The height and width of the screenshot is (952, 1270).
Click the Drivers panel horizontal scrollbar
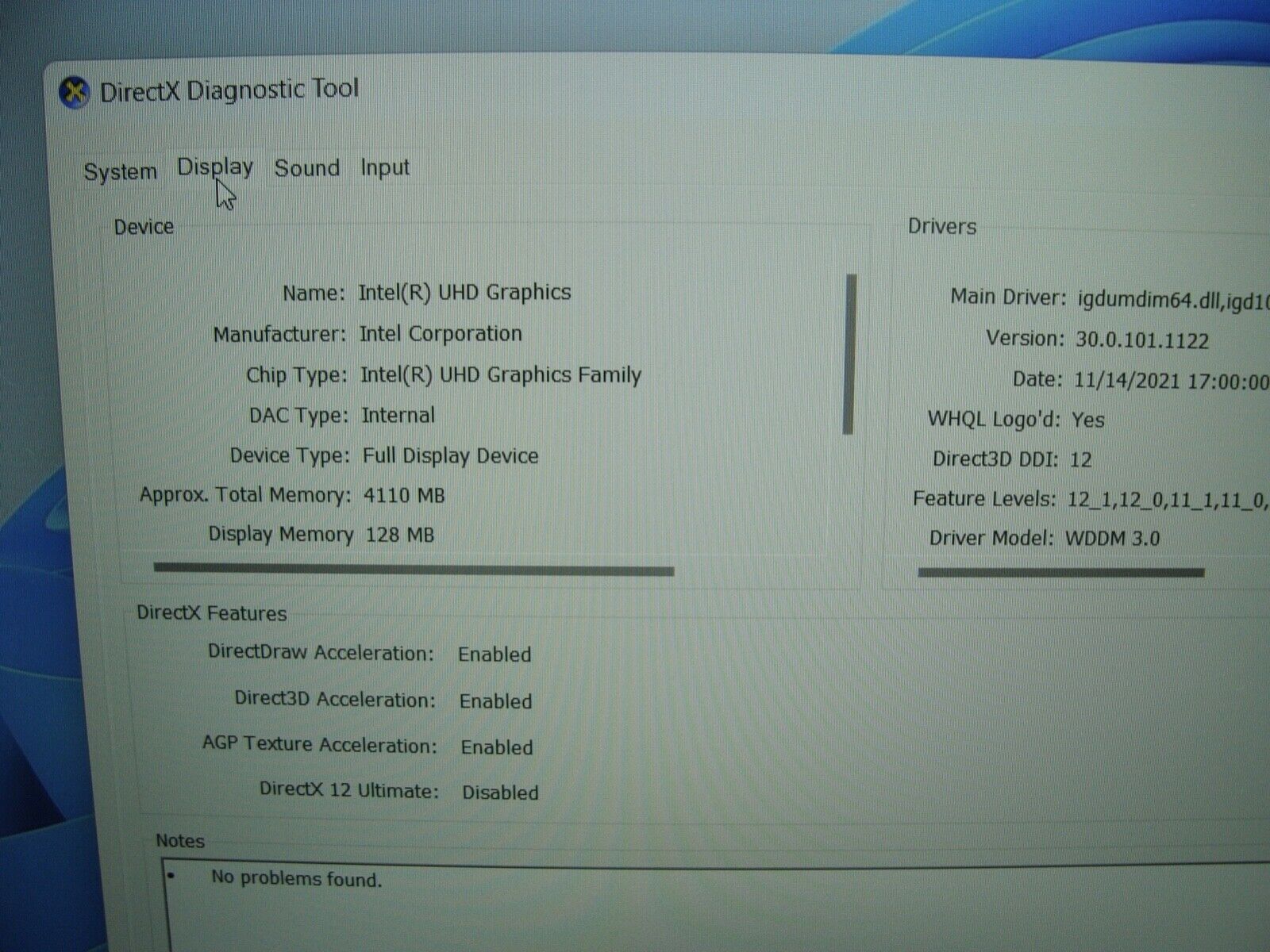pos(1061,572)
